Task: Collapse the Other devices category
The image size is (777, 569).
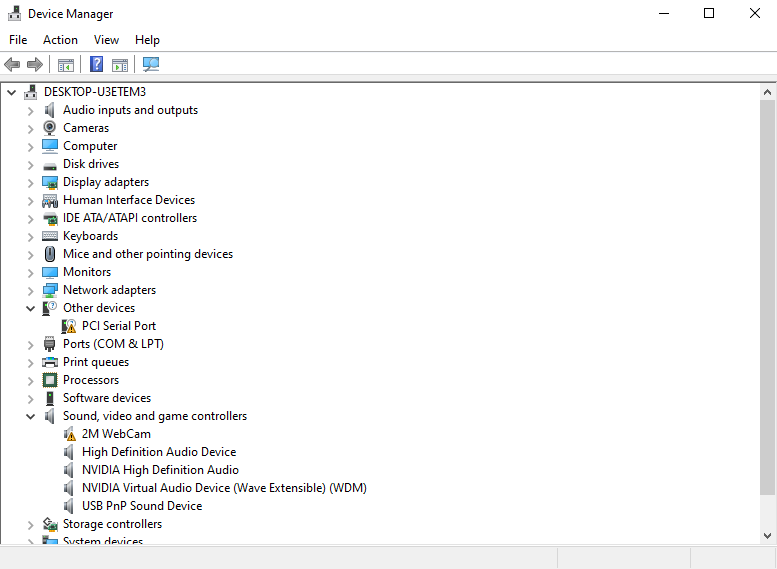Action: (30, 308)
